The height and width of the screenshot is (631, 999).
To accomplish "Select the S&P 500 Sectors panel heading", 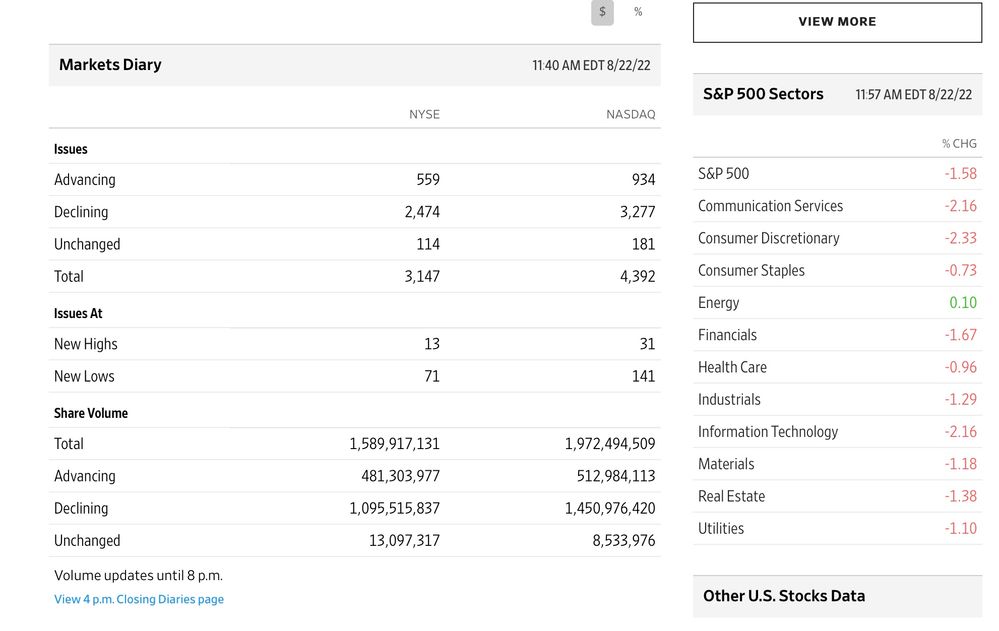I will point(763,94).
